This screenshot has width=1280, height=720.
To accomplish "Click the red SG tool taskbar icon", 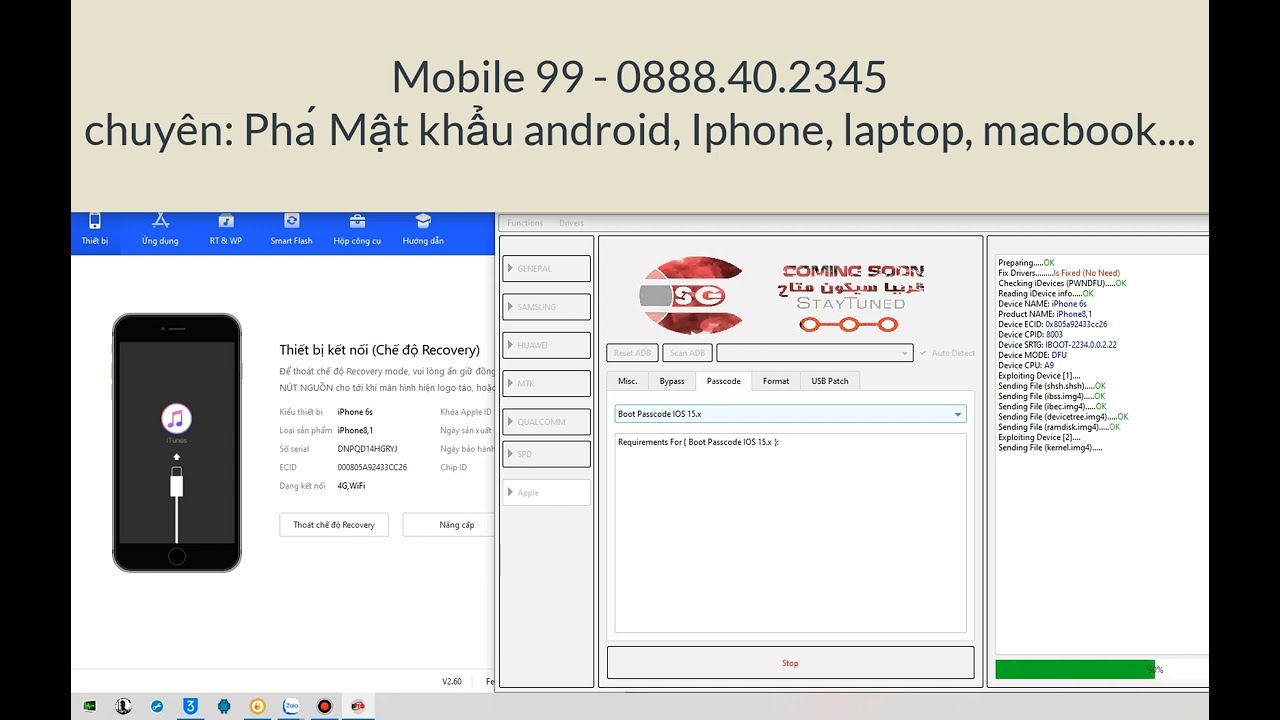I will pos(357,706).
